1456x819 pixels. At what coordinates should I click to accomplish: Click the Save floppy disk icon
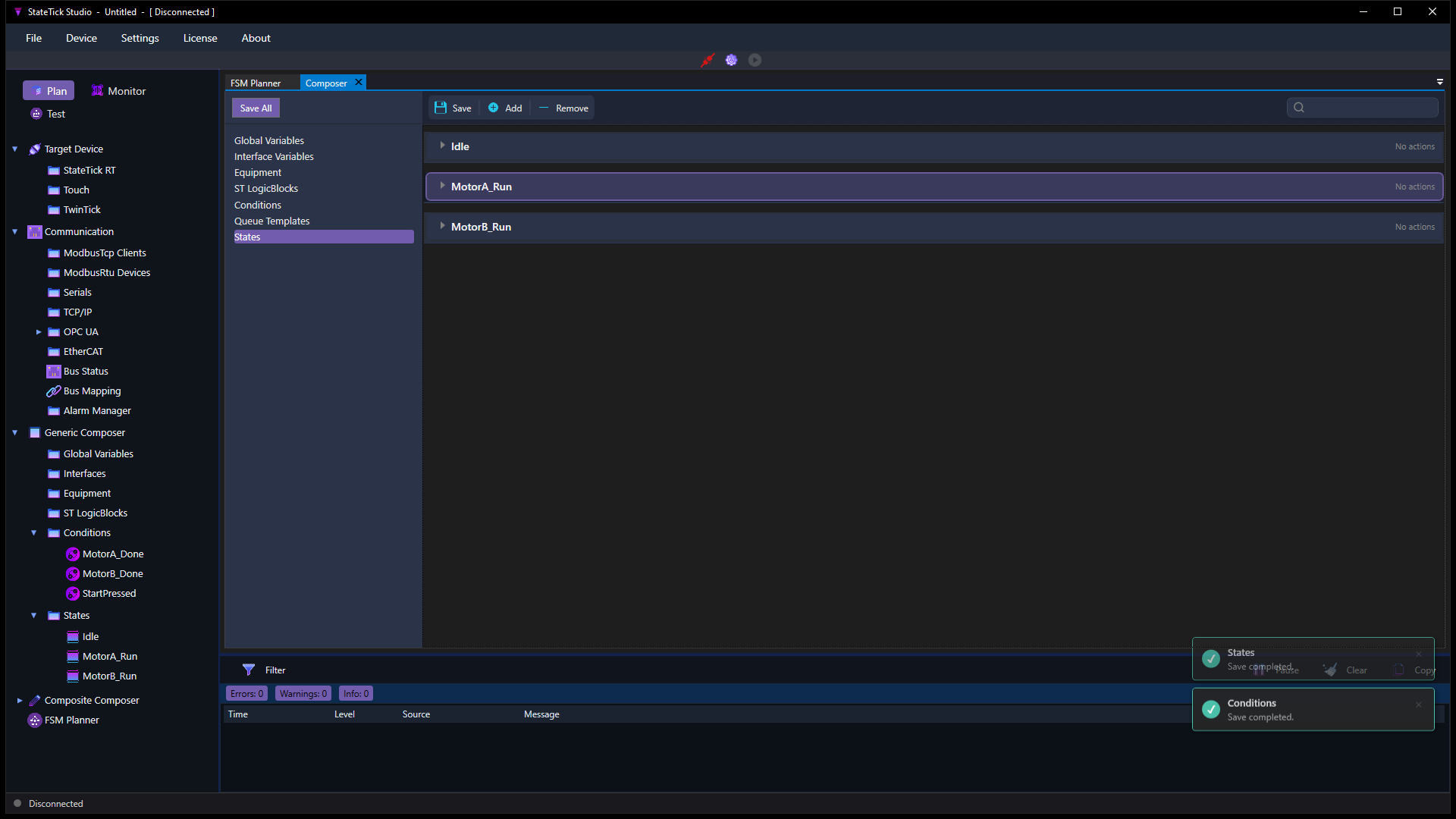coord(441,108)
